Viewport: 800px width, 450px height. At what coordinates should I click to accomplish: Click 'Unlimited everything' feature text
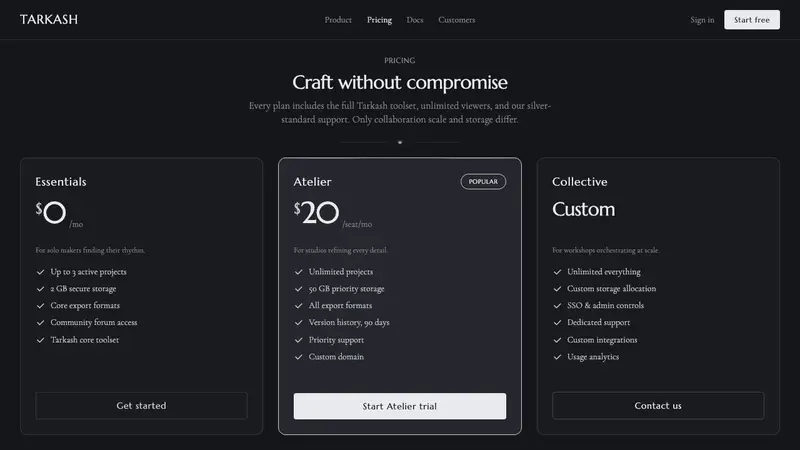pyautogui.click(x=604, y=272)
